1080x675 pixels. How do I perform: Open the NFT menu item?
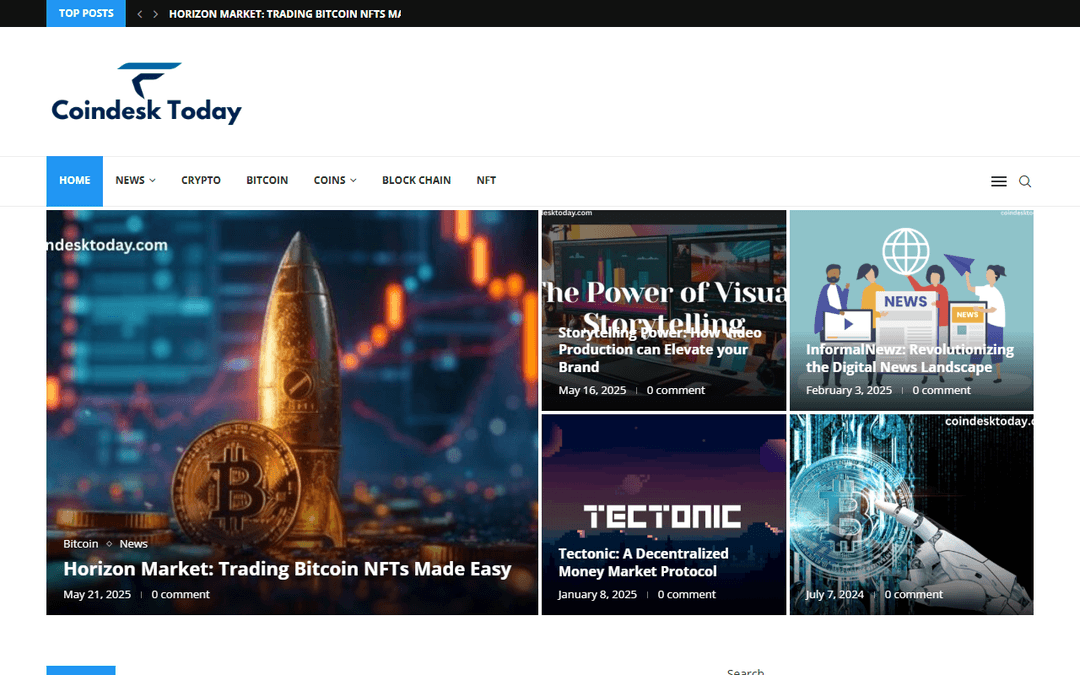coord(486,180)
